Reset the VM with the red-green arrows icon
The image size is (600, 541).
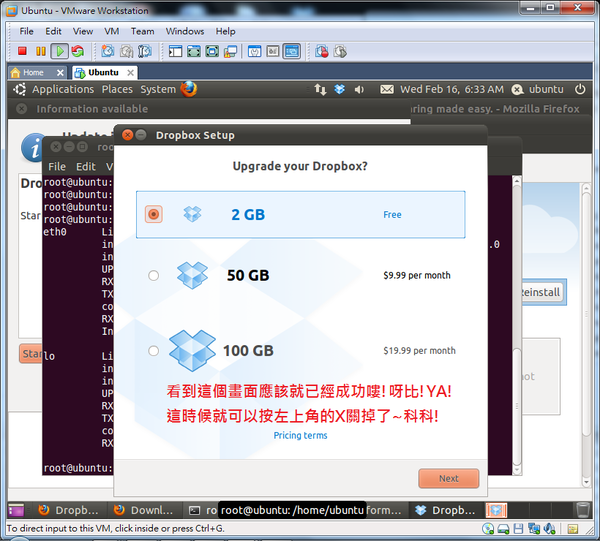78,51
